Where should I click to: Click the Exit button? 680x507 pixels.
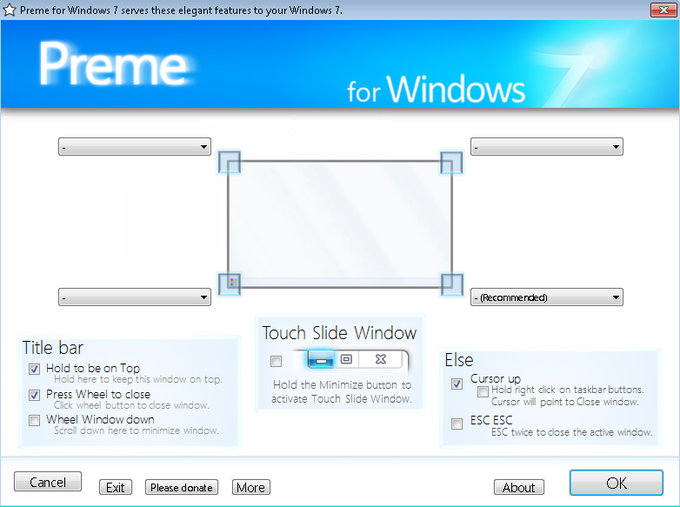(115, 487)
